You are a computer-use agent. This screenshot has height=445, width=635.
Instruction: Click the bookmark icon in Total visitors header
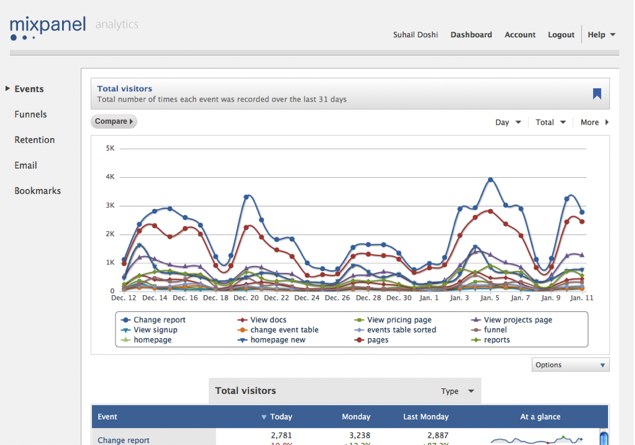pyautogui.click(x=597, y=94)
